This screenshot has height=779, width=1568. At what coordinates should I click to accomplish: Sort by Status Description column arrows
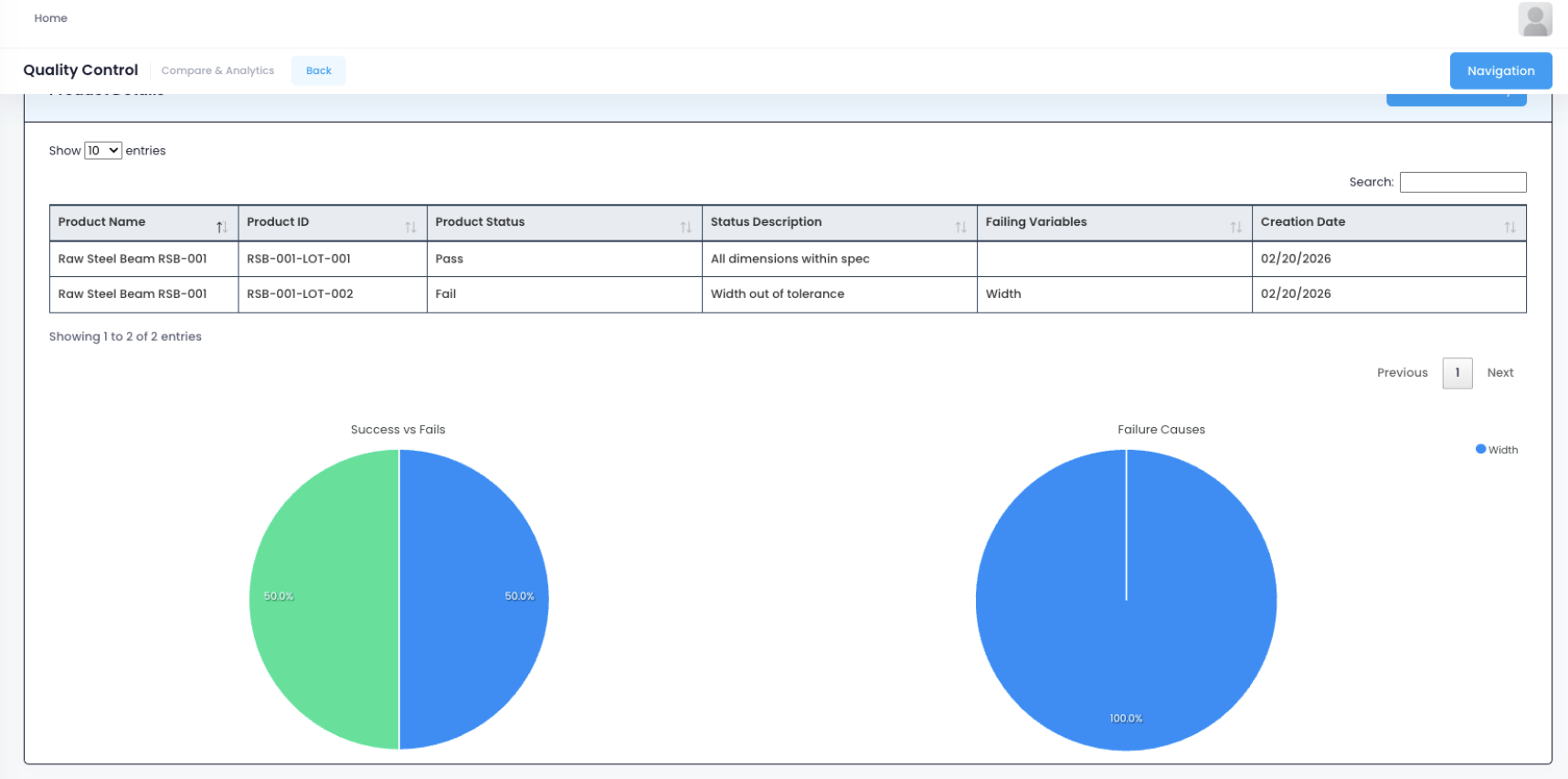coord(960,227)
